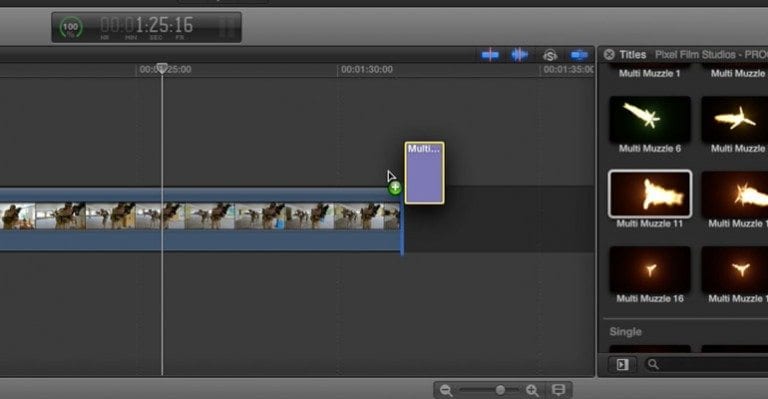Select the Multi Muzzle 16 title thumbnail
The height and width of the screenshot is (399, 768).
pyautogui.click(x=649, y=269)
